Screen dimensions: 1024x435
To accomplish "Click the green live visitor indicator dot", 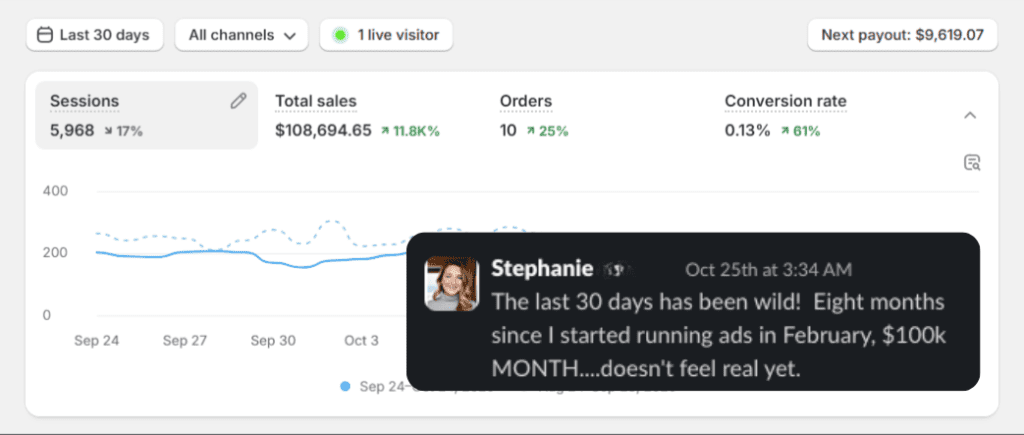I will [x=340, y=35].
